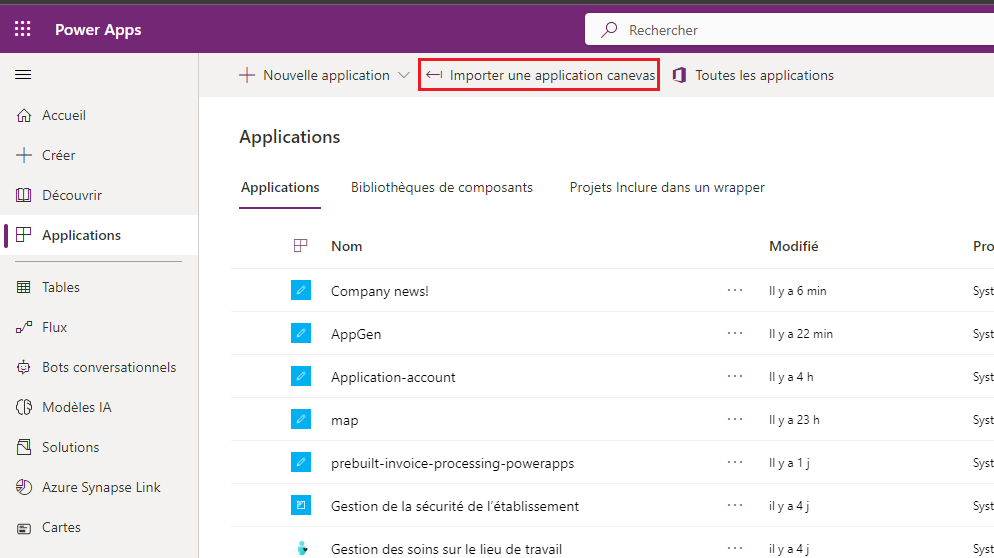Open prebuilt-invoice-processing-powerapps app link
The image size is (994, 558).
[453, 464]
